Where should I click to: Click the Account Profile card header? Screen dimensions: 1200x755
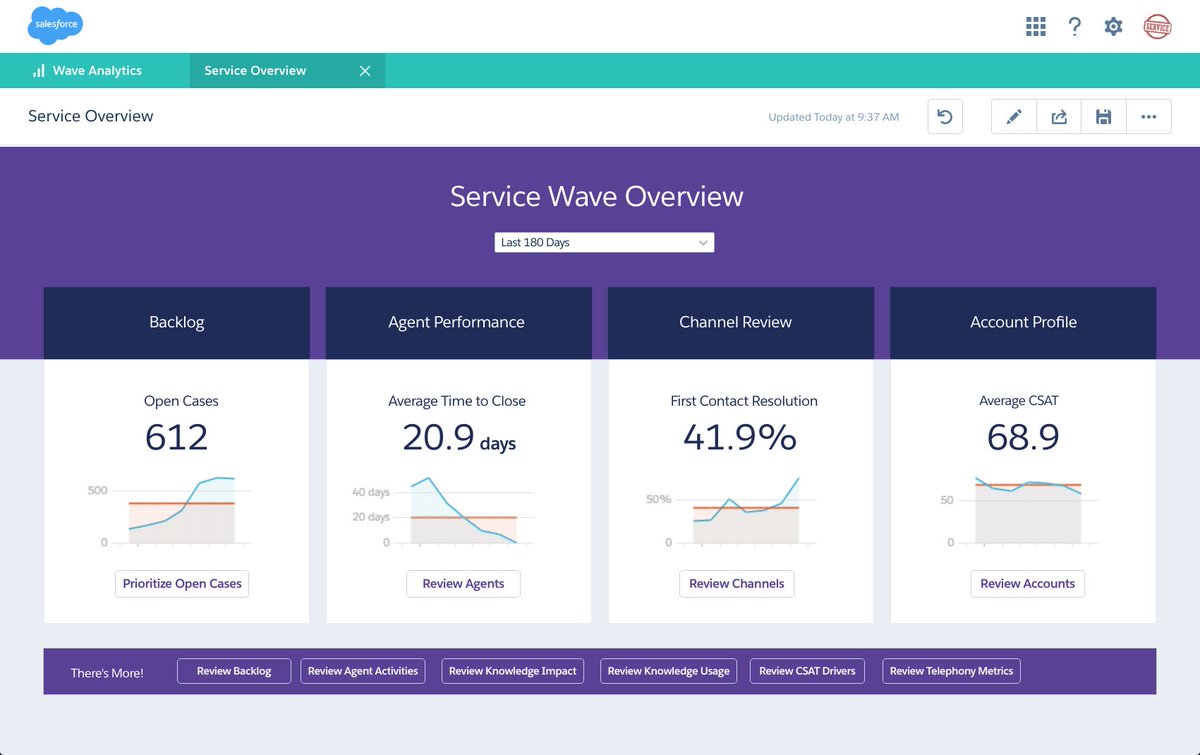coord(1023,323)
